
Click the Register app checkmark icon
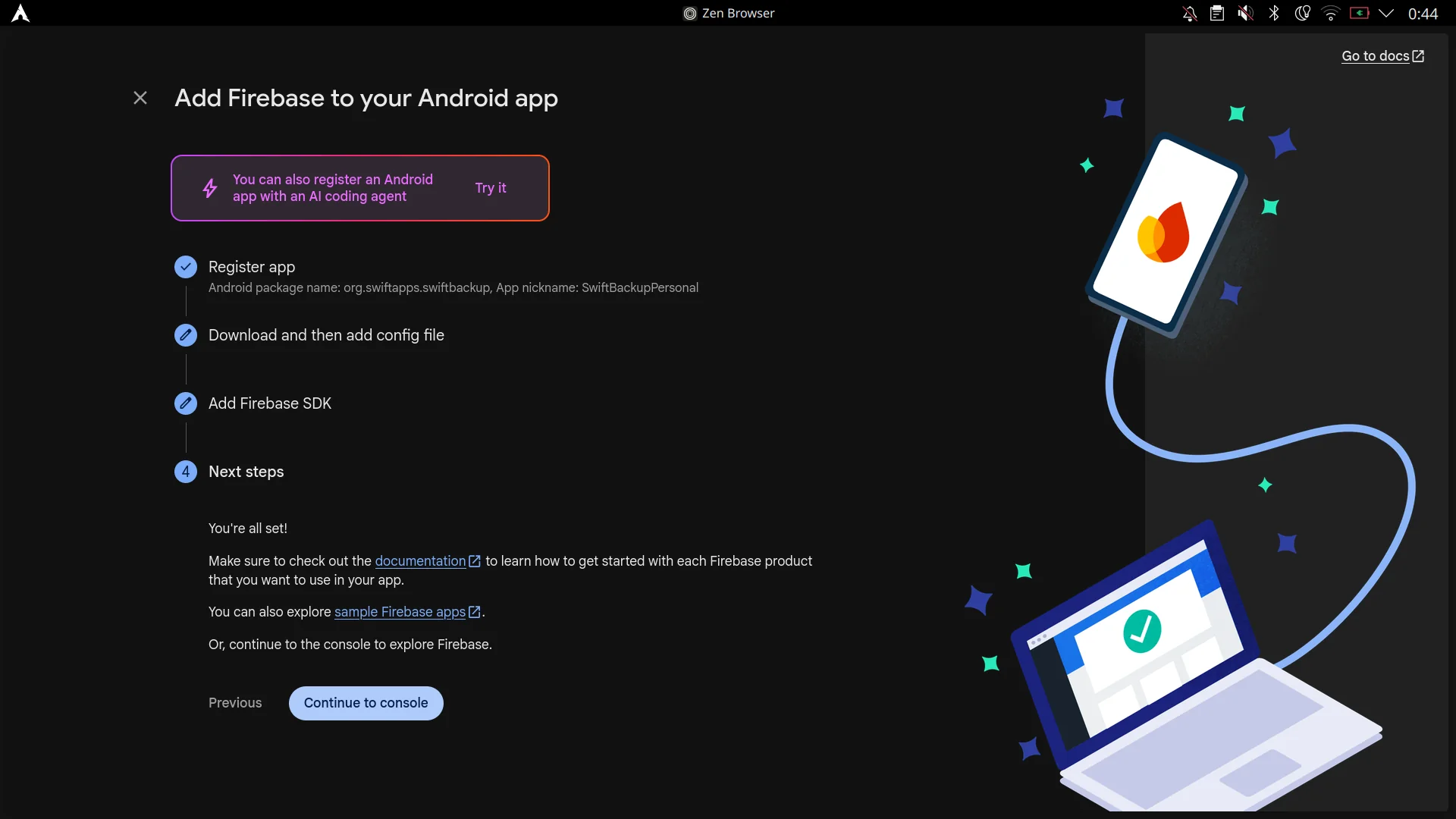coord(186,267)
